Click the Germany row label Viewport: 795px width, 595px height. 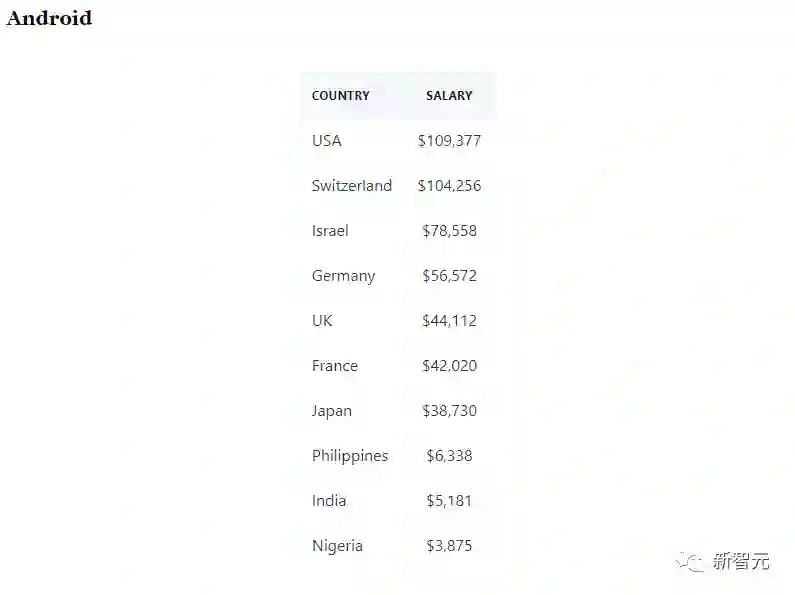pyautogui.click(x=343, y=276)
